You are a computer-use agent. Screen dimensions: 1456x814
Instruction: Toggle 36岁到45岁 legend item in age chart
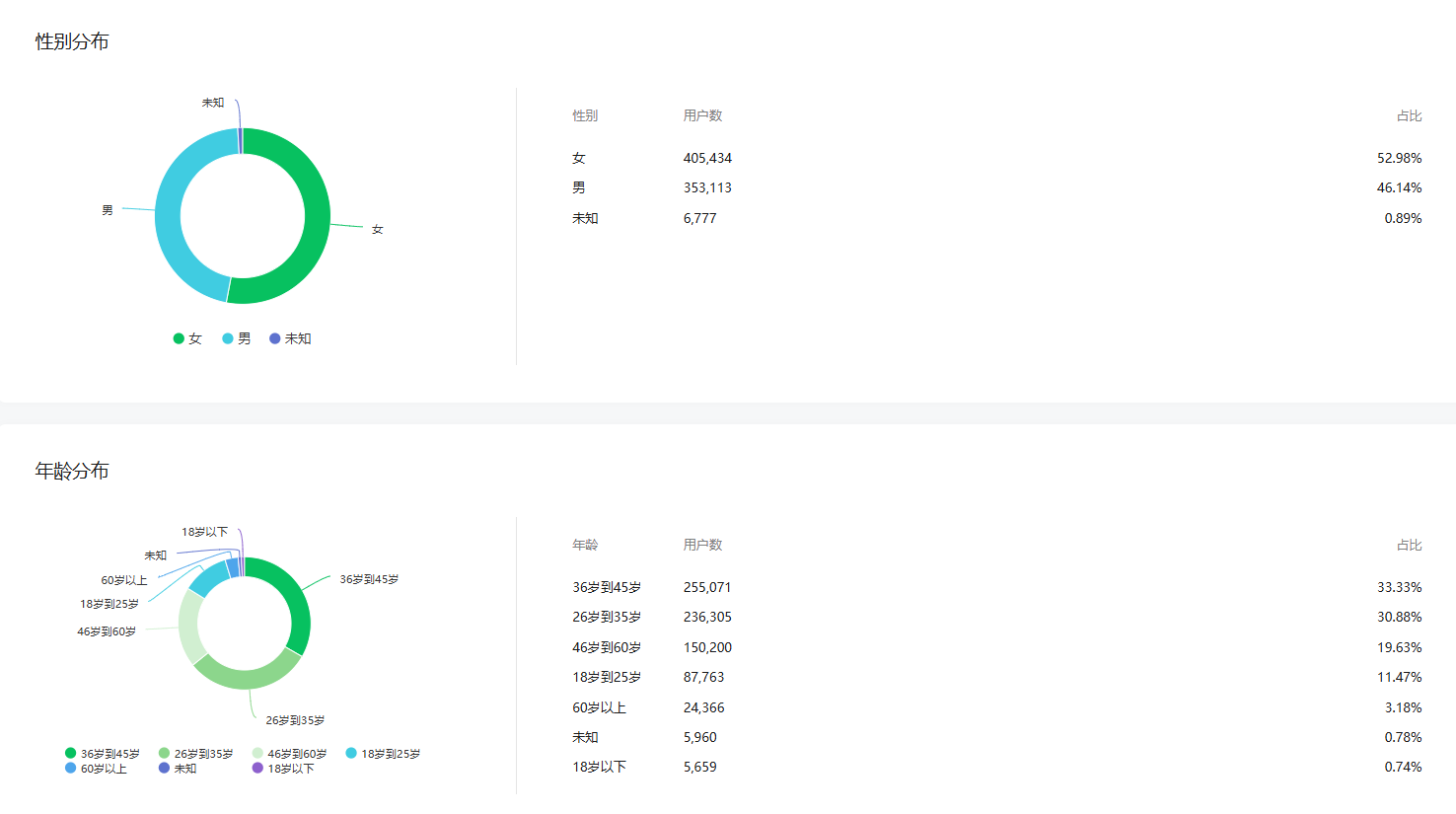(x=103, y=754)
